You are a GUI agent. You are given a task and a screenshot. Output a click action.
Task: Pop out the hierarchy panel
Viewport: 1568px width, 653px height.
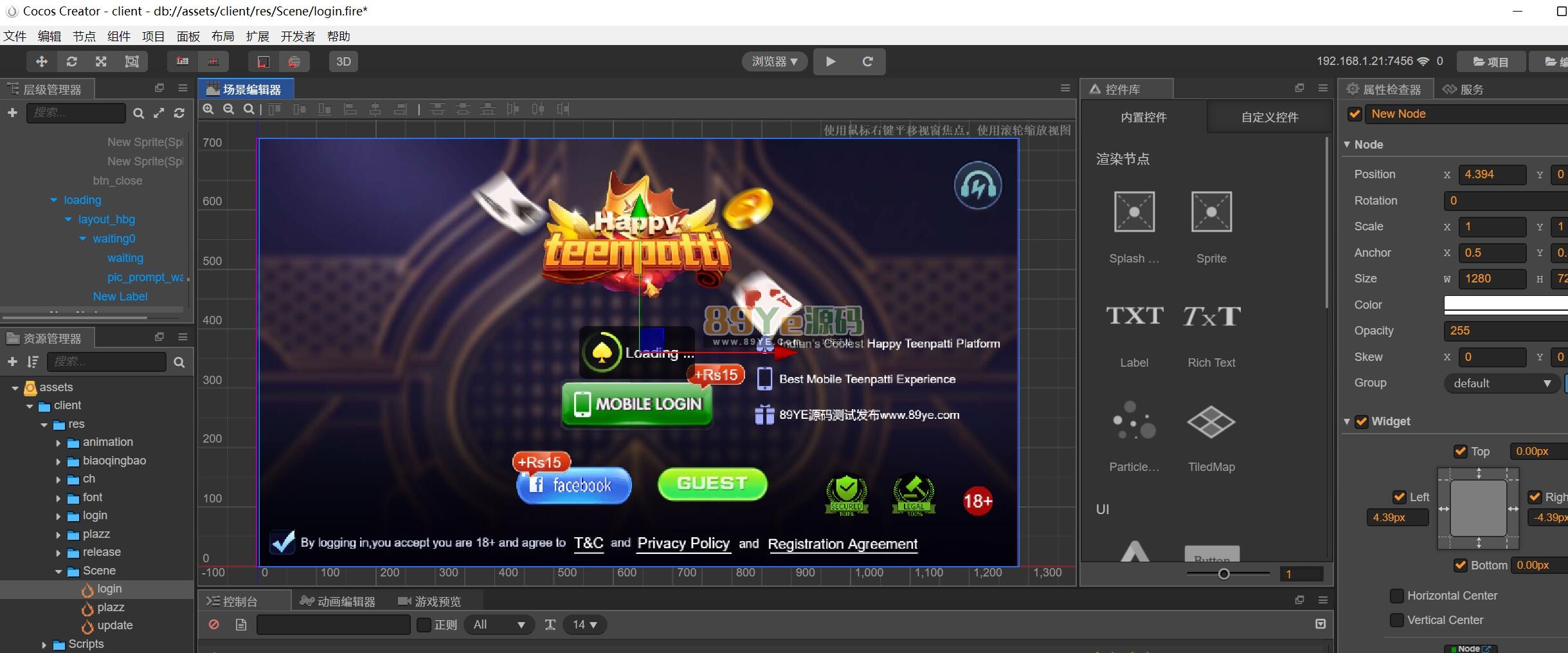pyautogui.click(x=159, y=88)
